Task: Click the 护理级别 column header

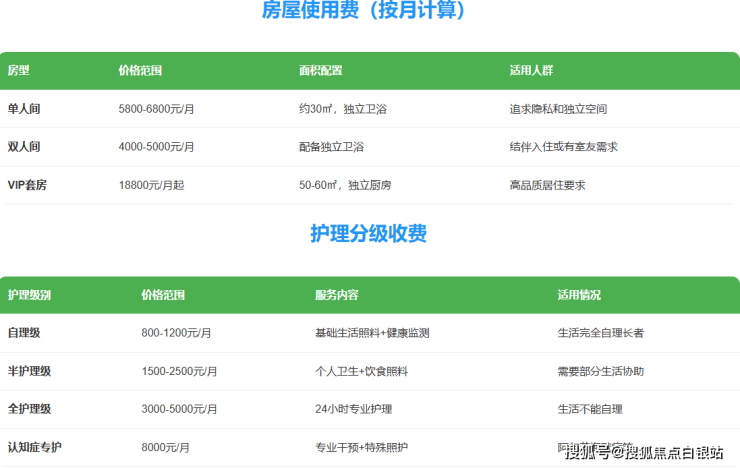Action: [x=29, y=295]
